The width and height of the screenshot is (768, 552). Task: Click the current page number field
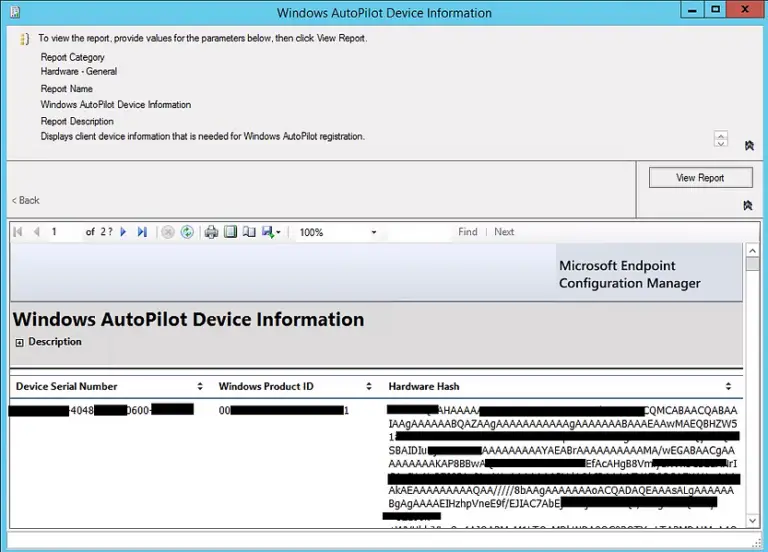click(x=65, y=232)
